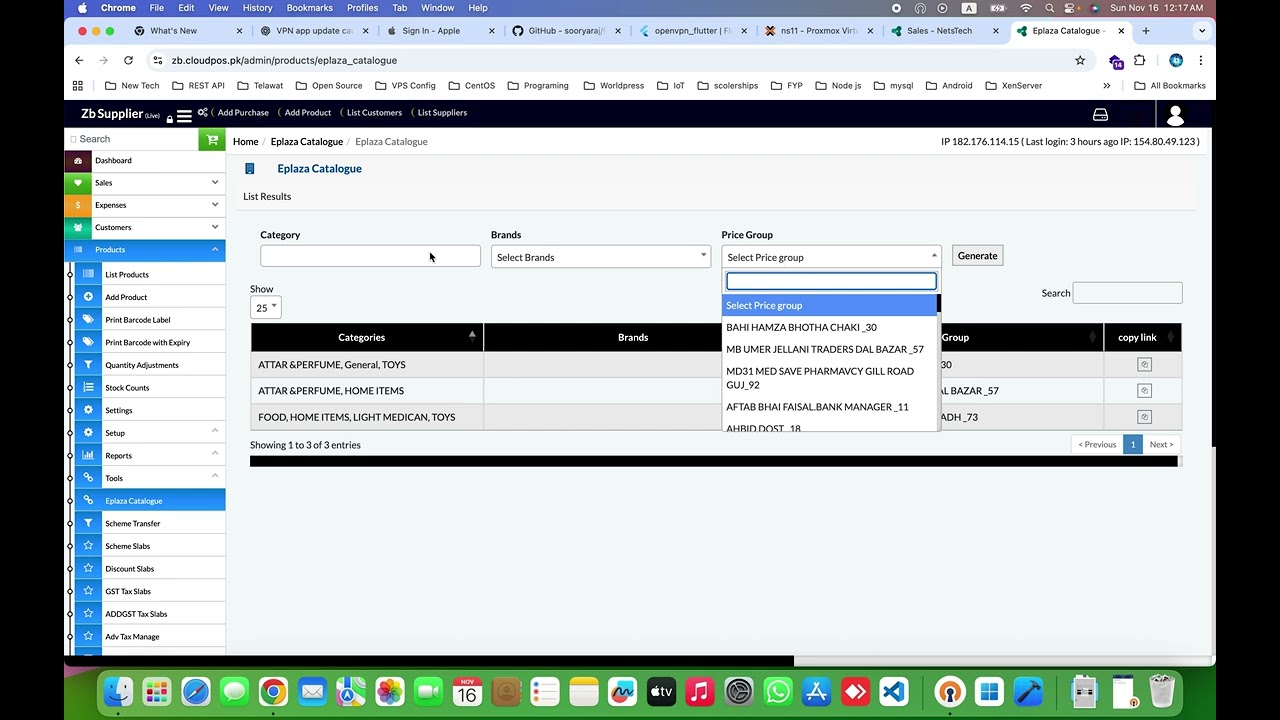The width and height of the screenshot is (1280, 720).
Task: Click copy link icon for ATTAR &PERFUME, HOME ITEMS row
Action: [x=1144, y=391]
